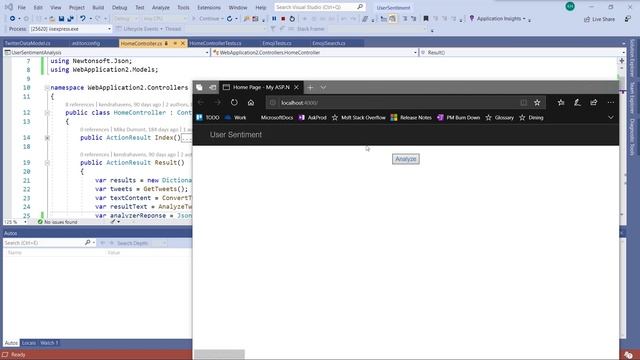Viewport: 640px width, 360px height.
Task: Refresh the browser page
Action: 234,103
